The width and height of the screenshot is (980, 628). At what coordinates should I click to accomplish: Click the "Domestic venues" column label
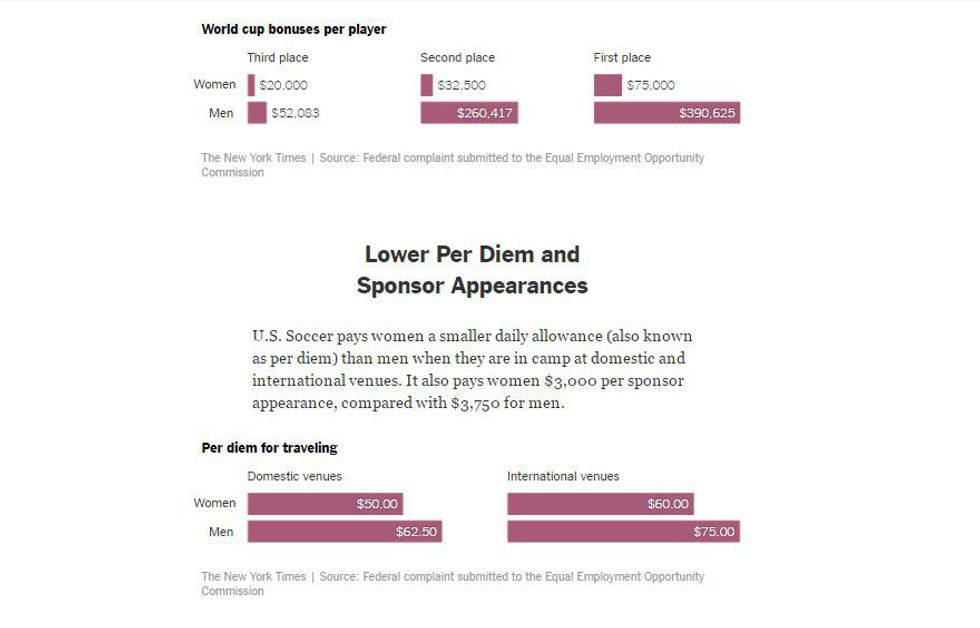coord(294,477)
